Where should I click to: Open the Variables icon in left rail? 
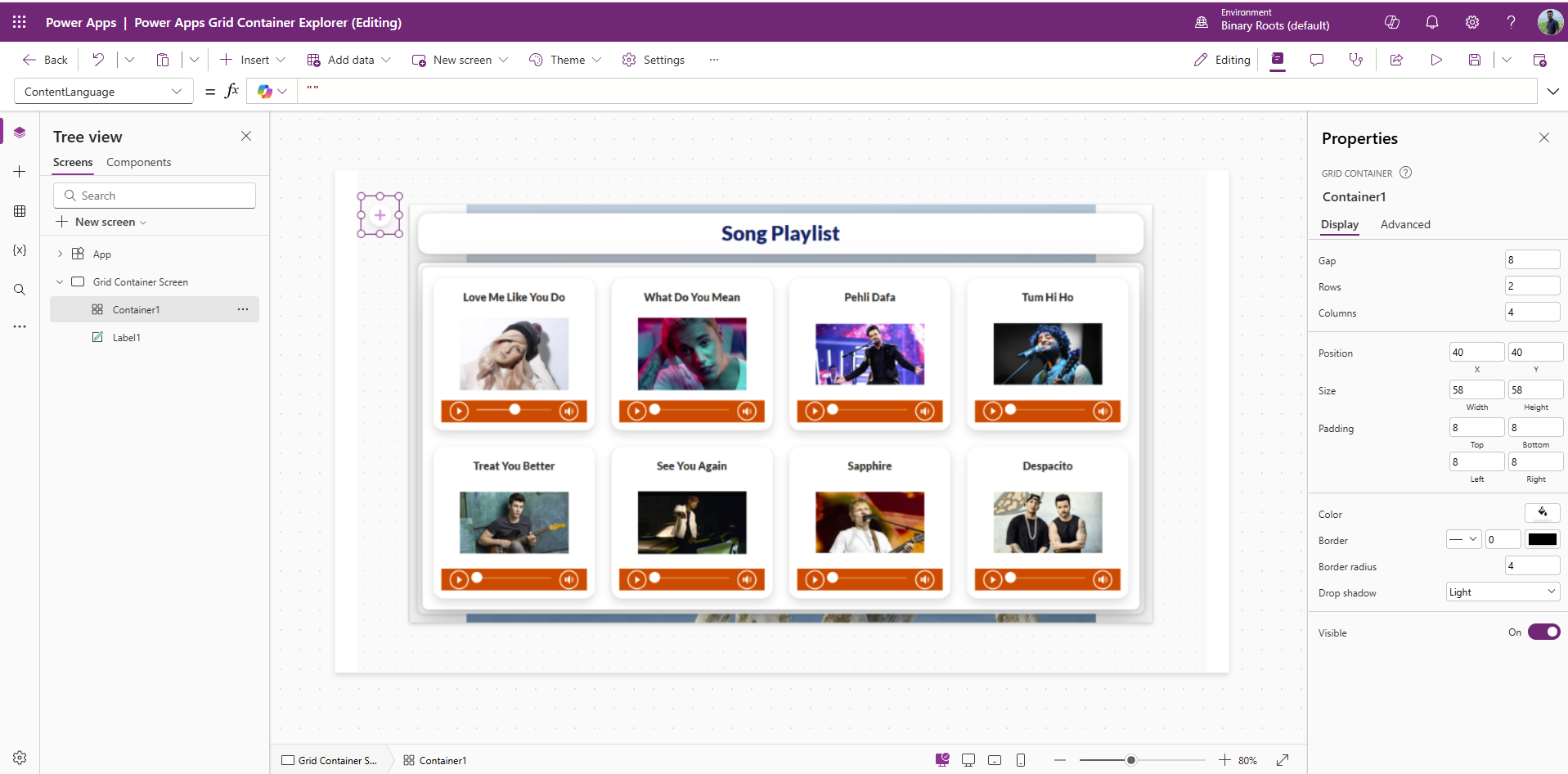pyautogui.click(x=20, y=250)
